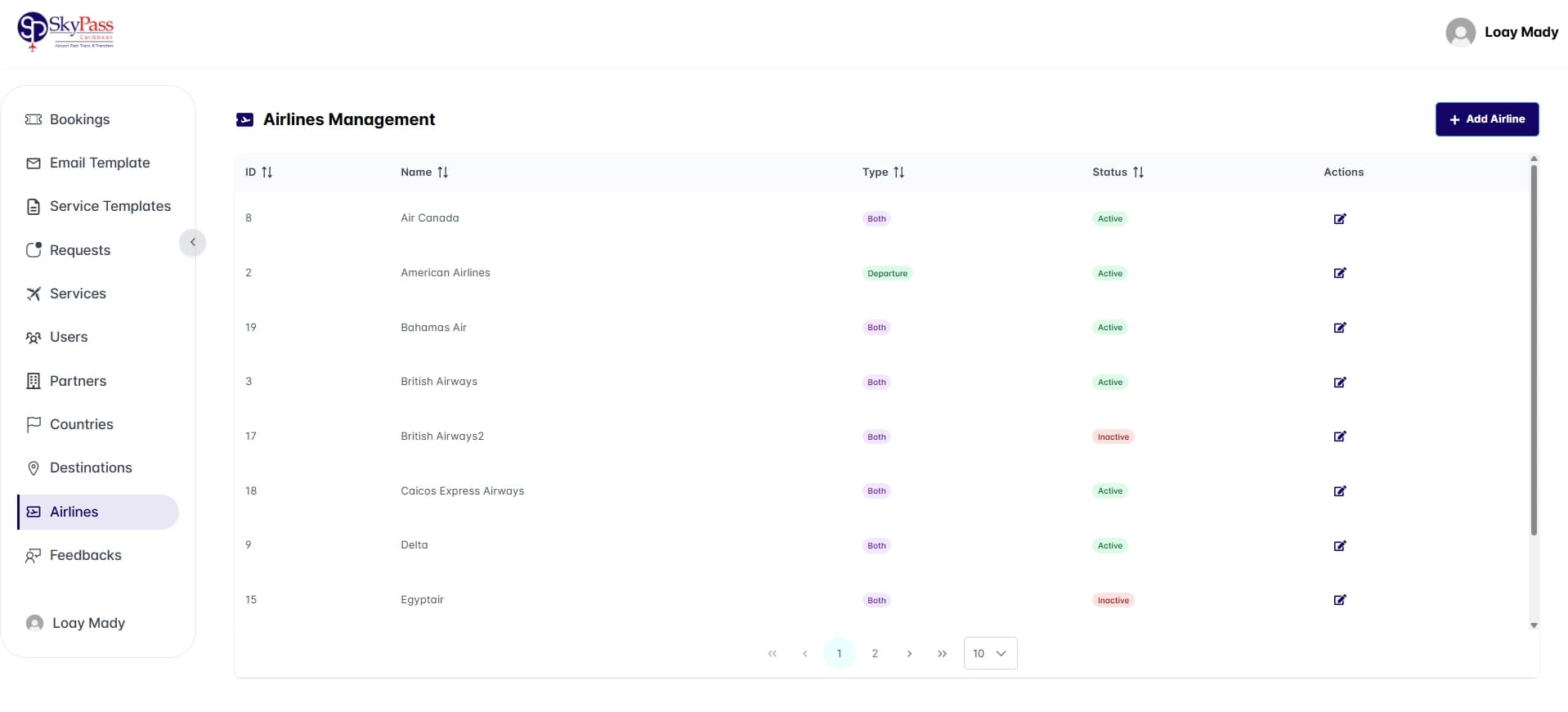Edit the Caicos Express Airways entry

(x=1339, y=491)
